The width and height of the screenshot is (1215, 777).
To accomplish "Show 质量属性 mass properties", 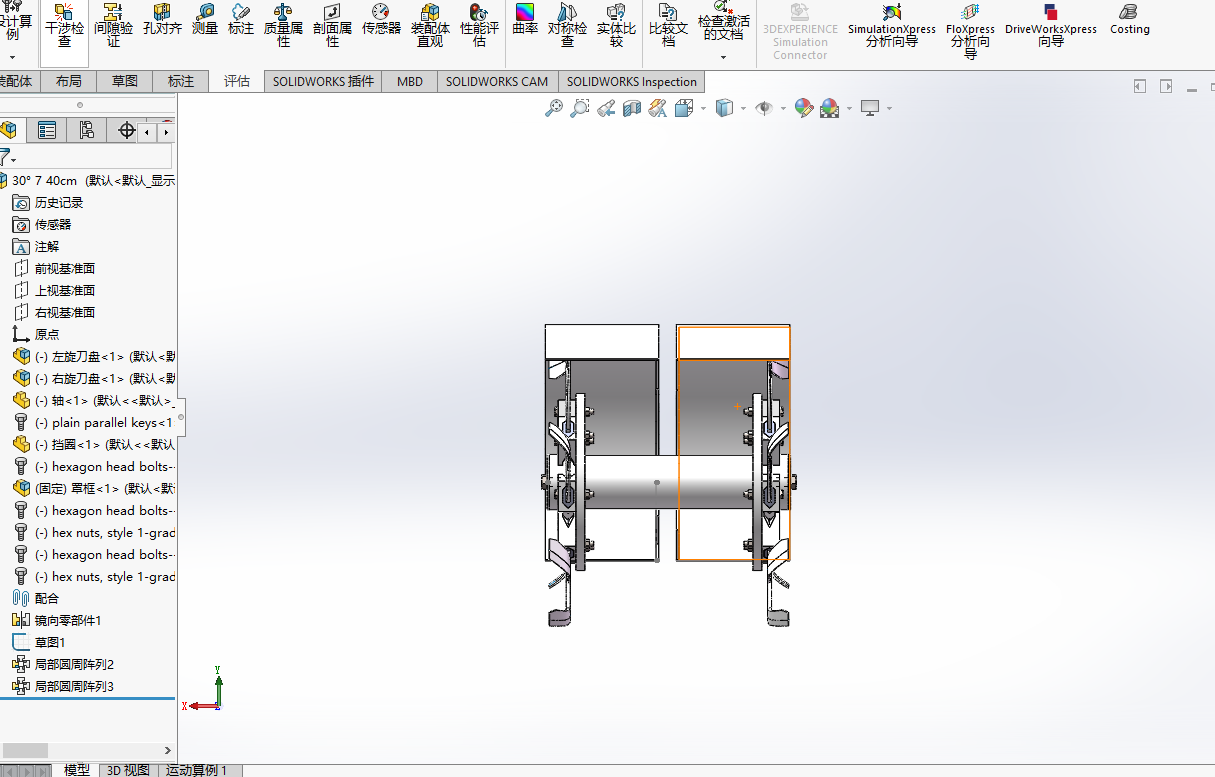I will [x=283, y=26].
